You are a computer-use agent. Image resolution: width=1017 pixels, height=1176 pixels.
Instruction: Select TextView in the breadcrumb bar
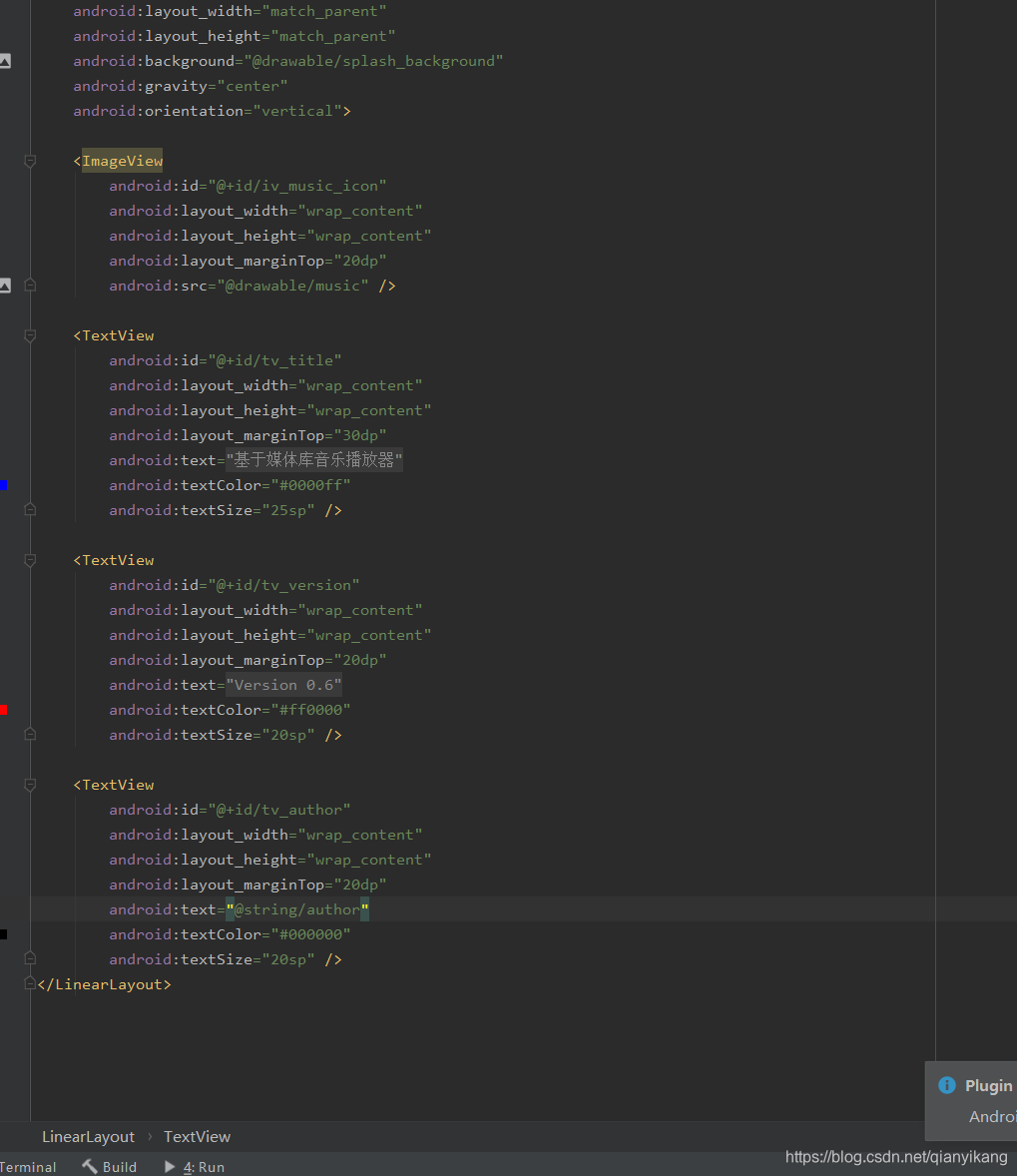click(198, 1137)
